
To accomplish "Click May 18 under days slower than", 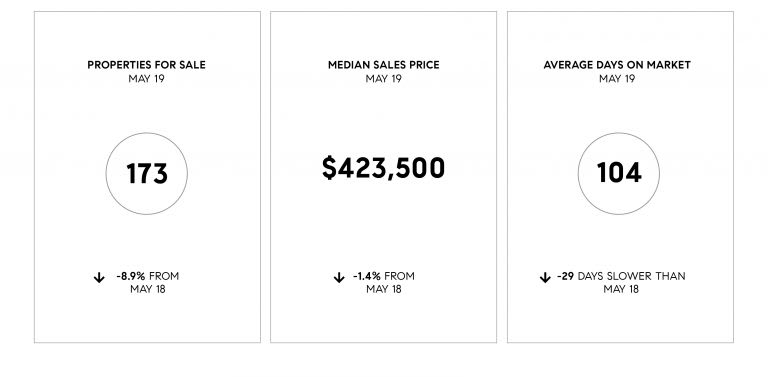I will click(x=621, y=289).
